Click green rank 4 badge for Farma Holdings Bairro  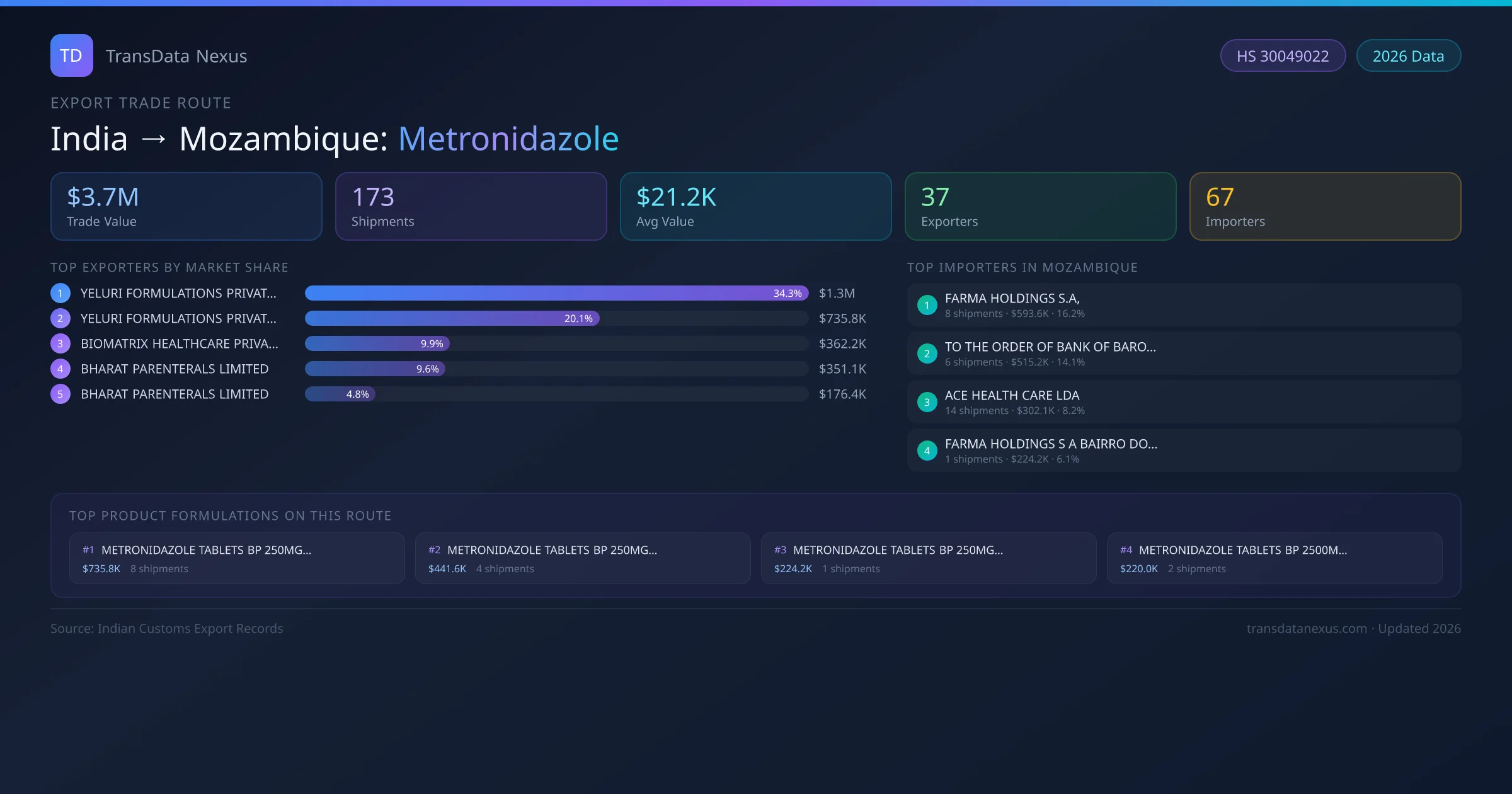(927, 451)
